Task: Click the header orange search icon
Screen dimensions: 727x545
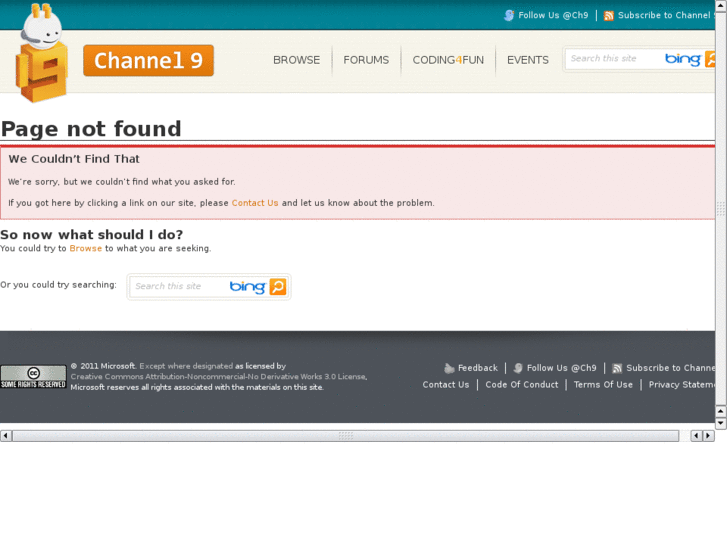Action: [710, 59]
